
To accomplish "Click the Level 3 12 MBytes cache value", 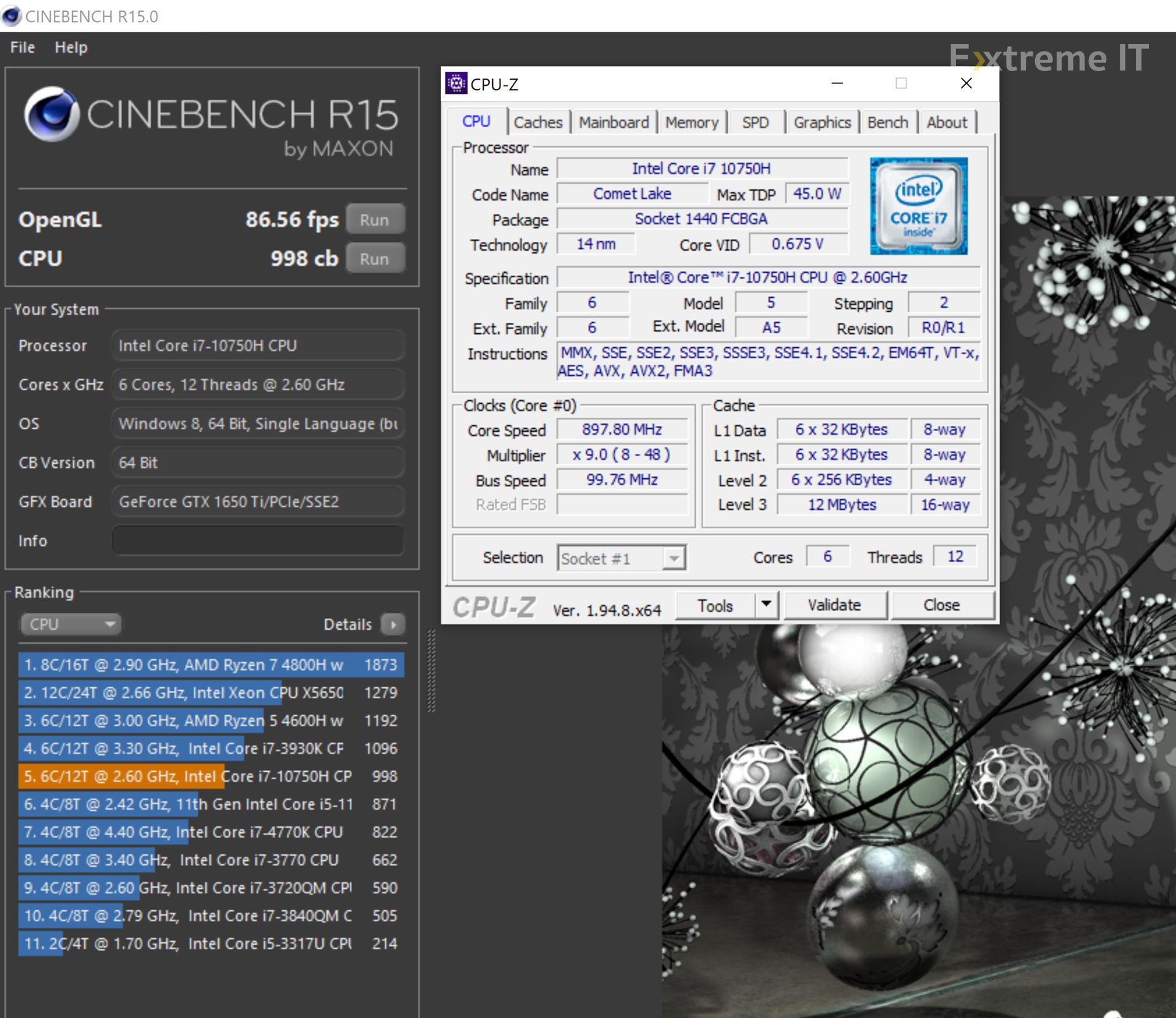I will pos(842,505).
